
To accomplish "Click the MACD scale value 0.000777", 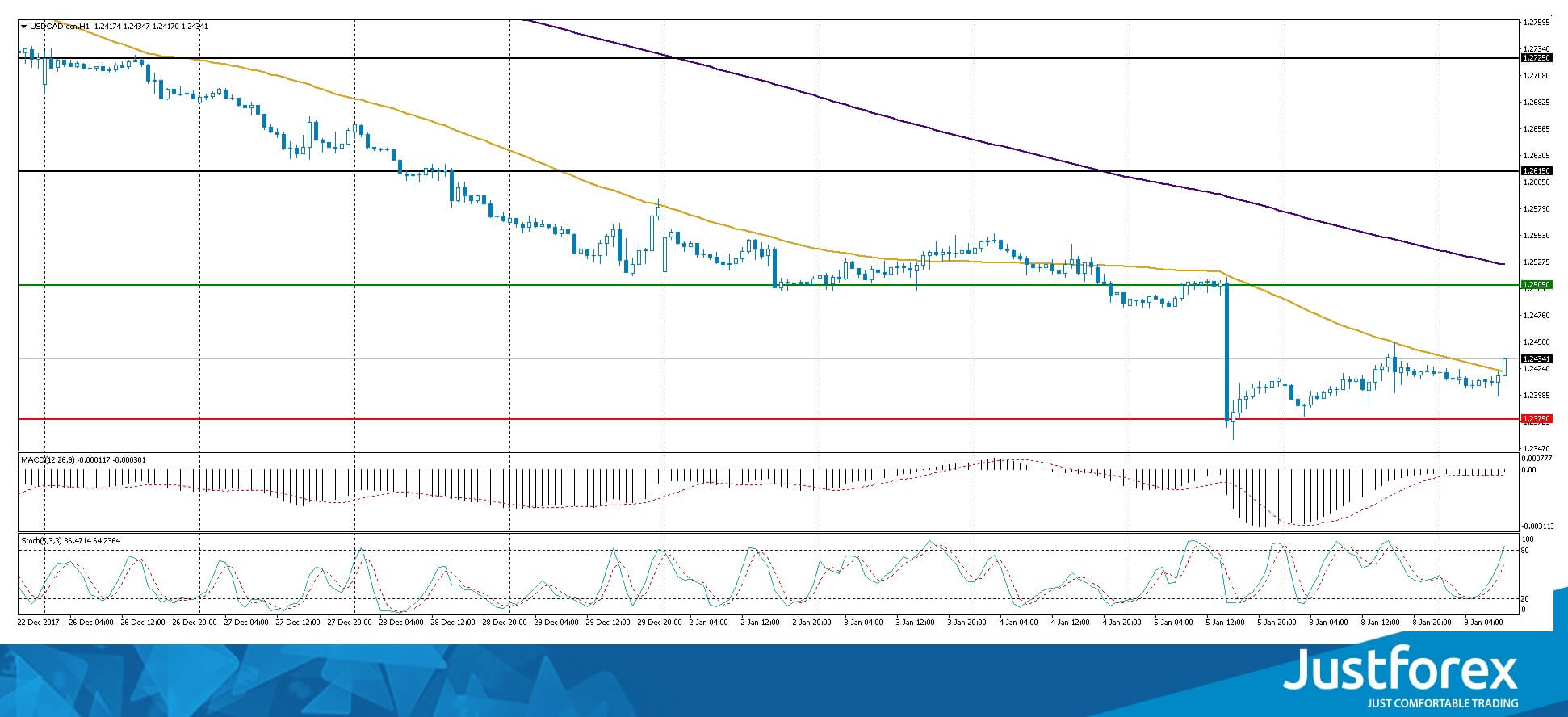I will point(1536,458).
